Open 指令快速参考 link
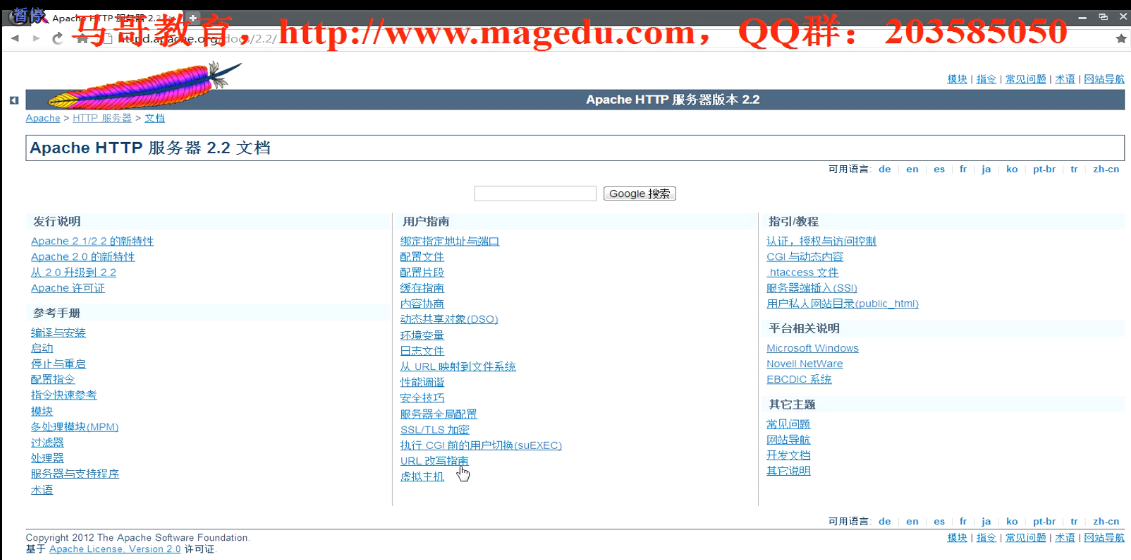 (64, 395)
